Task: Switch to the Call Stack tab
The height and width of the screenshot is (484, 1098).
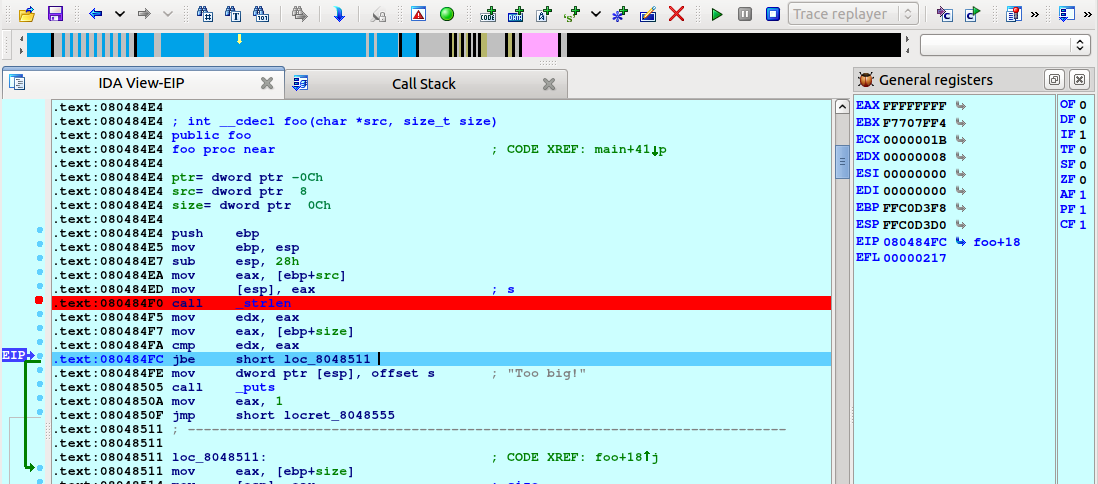Action: (x=423, y=84)
